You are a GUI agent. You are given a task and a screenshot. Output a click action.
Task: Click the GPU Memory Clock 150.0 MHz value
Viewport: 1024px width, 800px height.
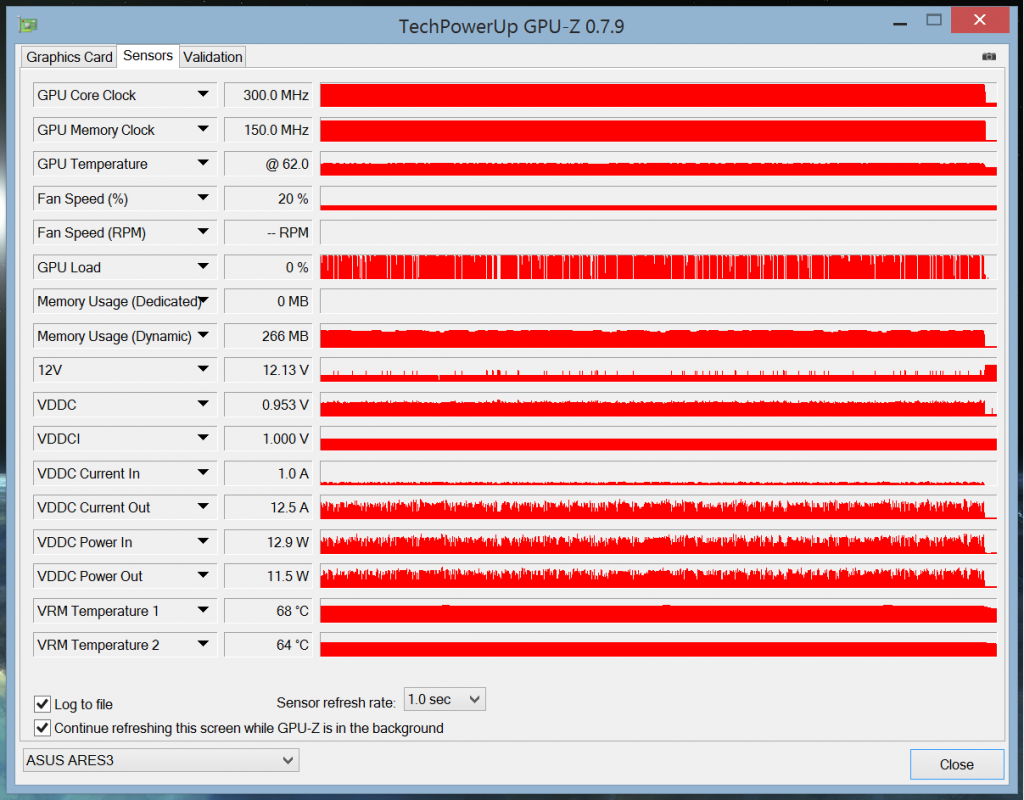[268, 130]
